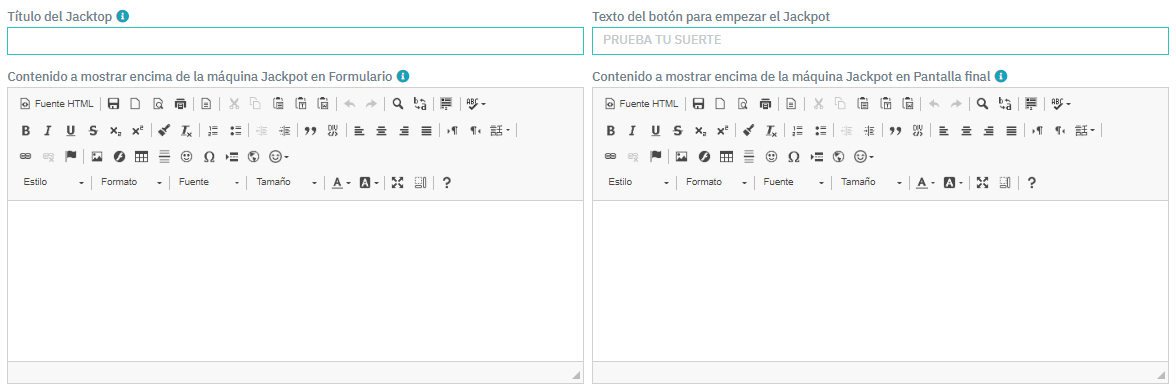Open Fuente dropdown in Formulario editor
The height and width of the screenshot is (392, 1176).
[x=209, y=182]
